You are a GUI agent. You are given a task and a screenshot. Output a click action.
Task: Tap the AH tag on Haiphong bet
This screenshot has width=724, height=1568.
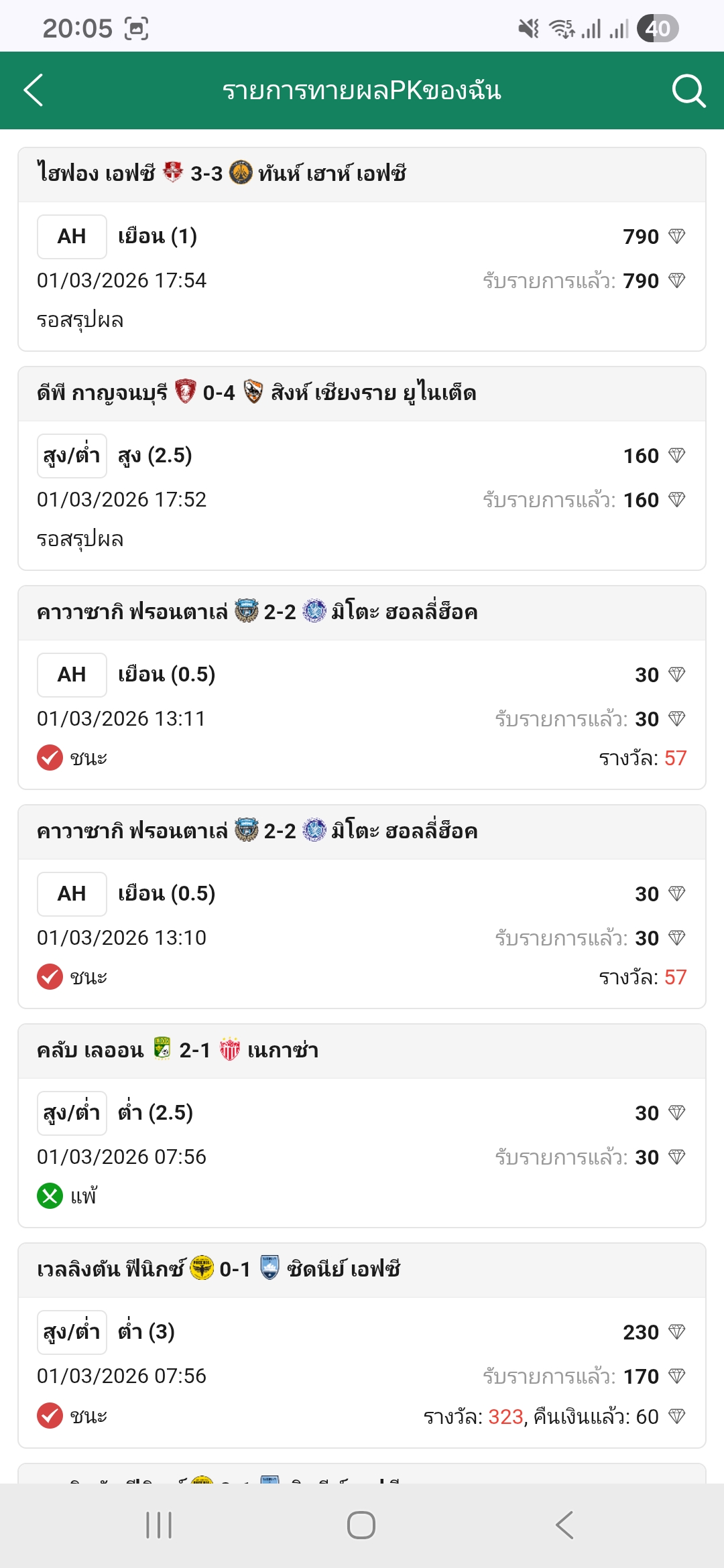click(72, 237)
